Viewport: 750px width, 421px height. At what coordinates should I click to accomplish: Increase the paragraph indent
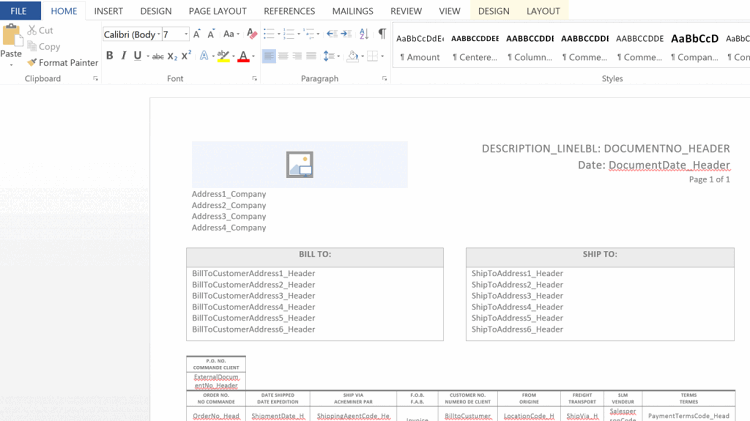[x=346, y=34]
